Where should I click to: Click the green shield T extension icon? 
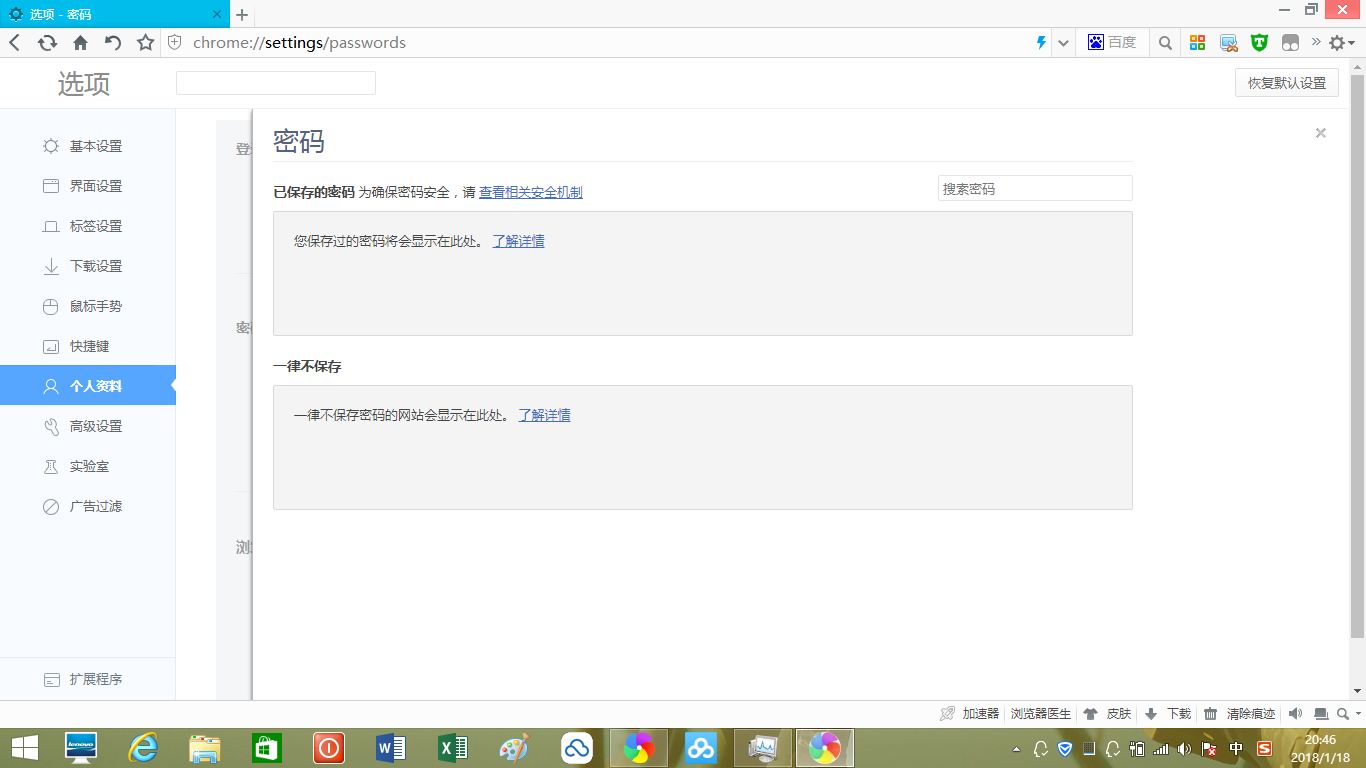pyautogui.click(x=1260, y=43)
